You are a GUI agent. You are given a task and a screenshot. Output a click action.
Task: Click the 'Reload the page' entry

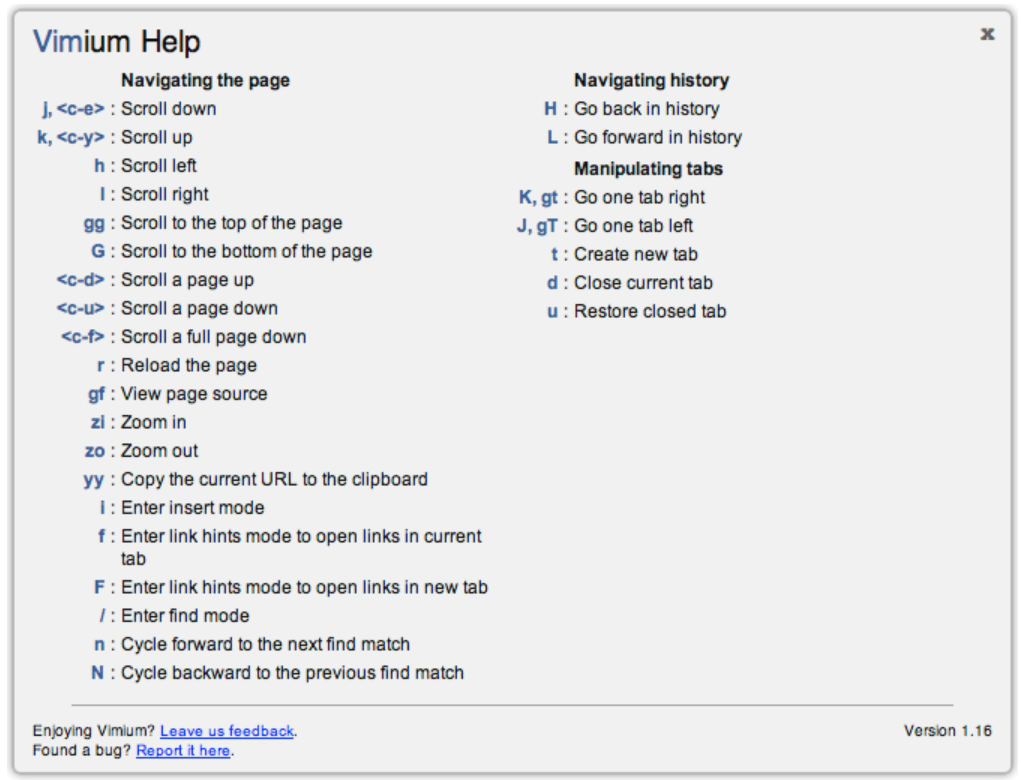[189, 366]
